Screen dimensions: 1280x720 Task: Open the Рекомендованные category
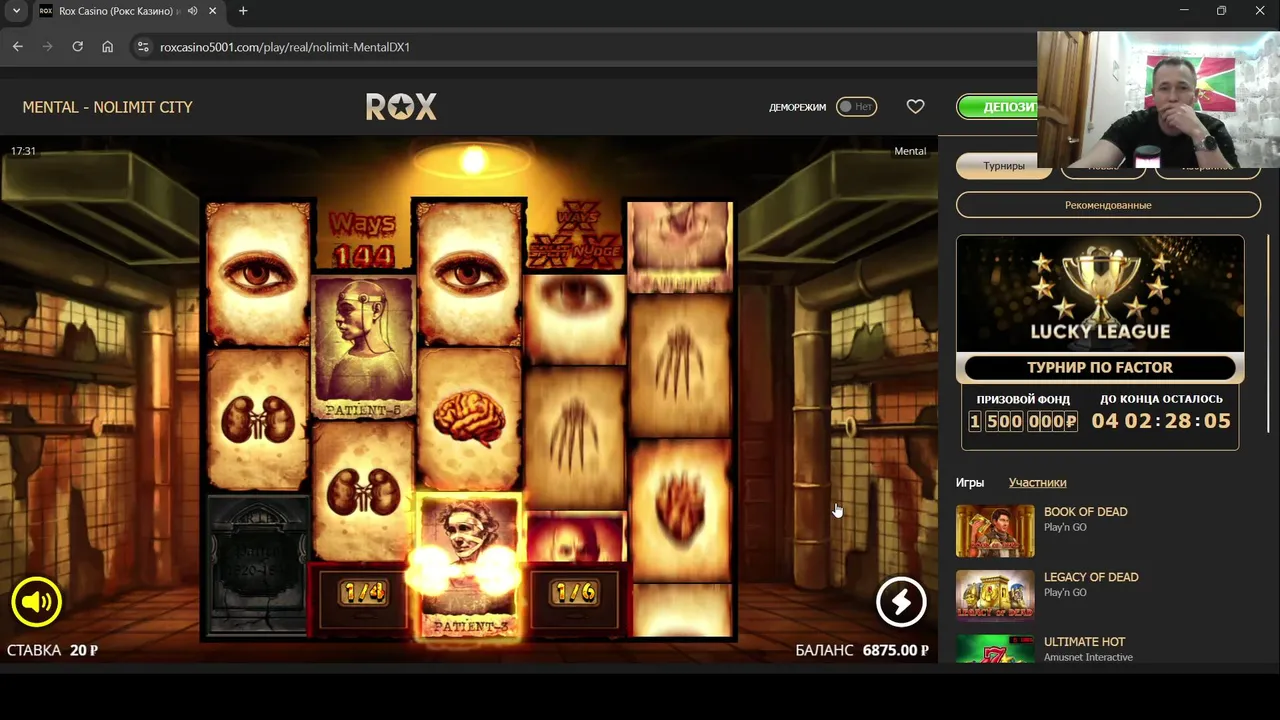click(1108, 205)
